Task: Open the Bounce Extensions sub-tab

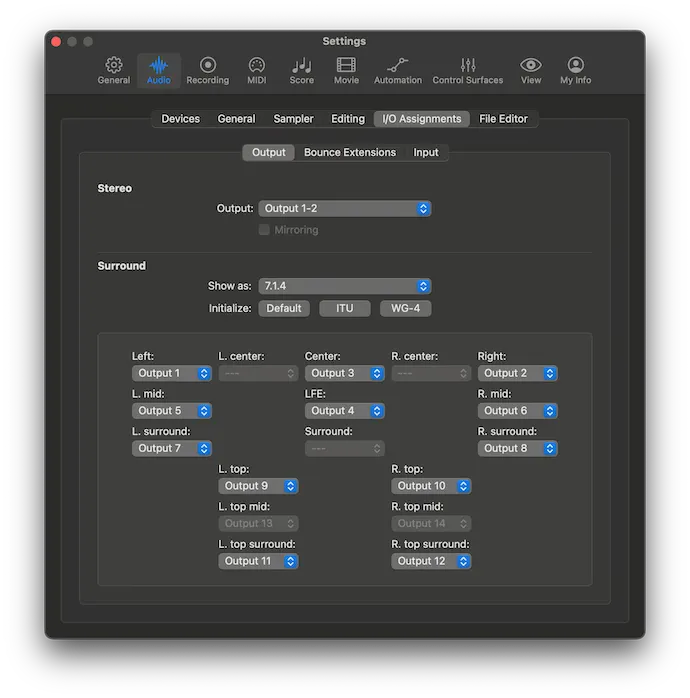Action: (x=350, y=152)
